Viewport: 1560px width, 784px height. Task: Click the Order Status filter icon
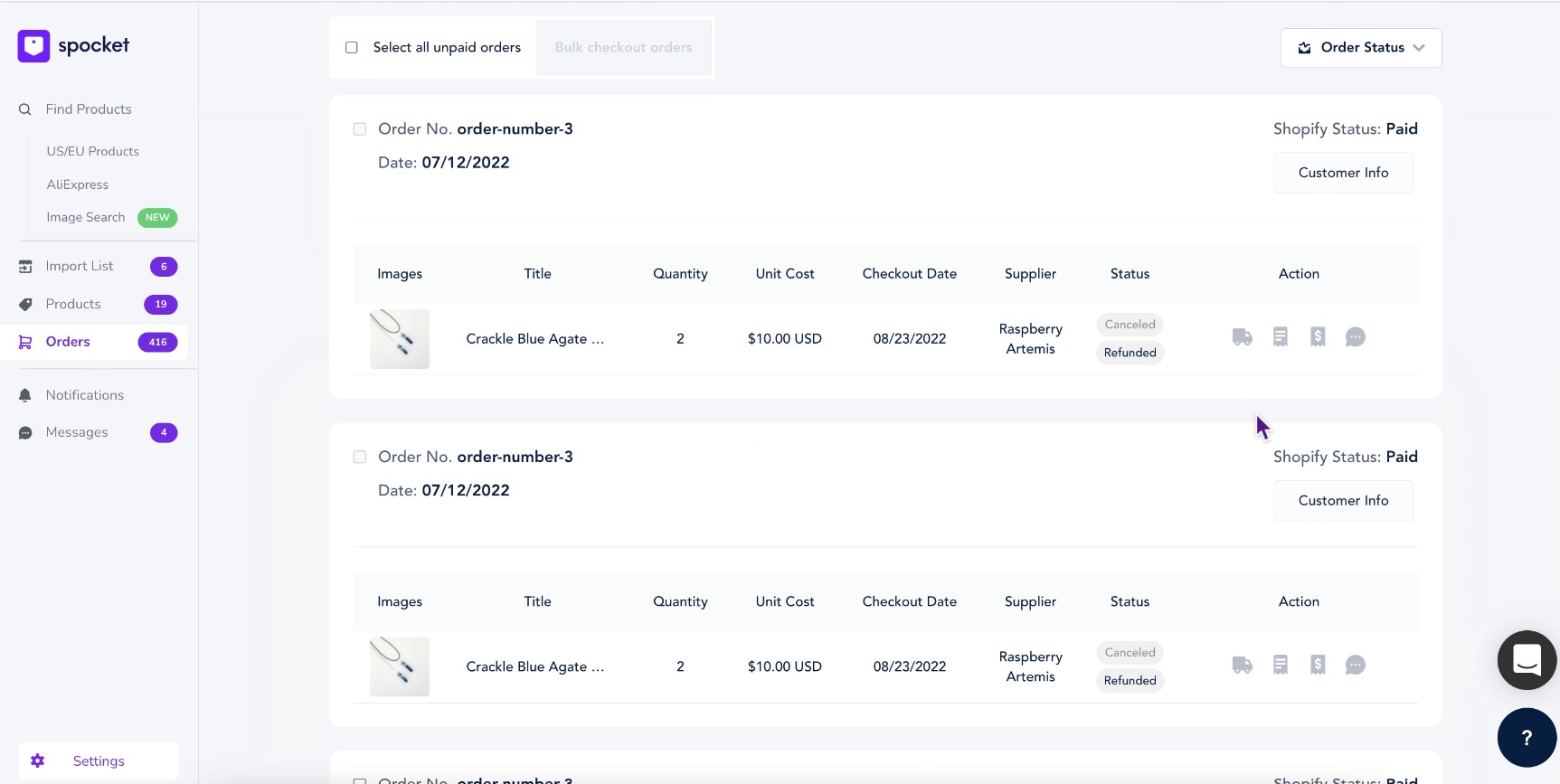coord(1305,48)
